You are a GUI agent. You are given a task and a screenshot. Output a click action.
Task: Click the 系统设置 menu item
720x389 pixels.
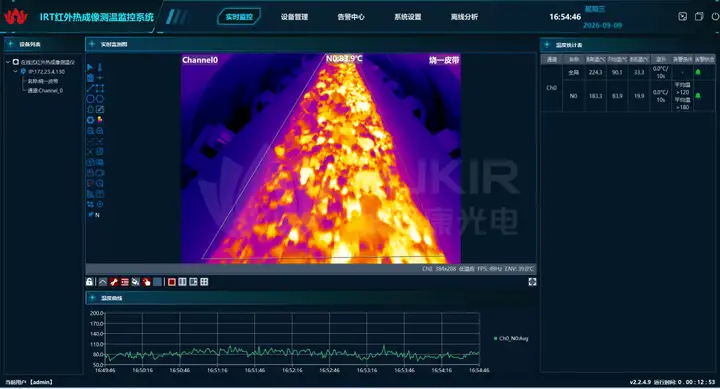408,17
